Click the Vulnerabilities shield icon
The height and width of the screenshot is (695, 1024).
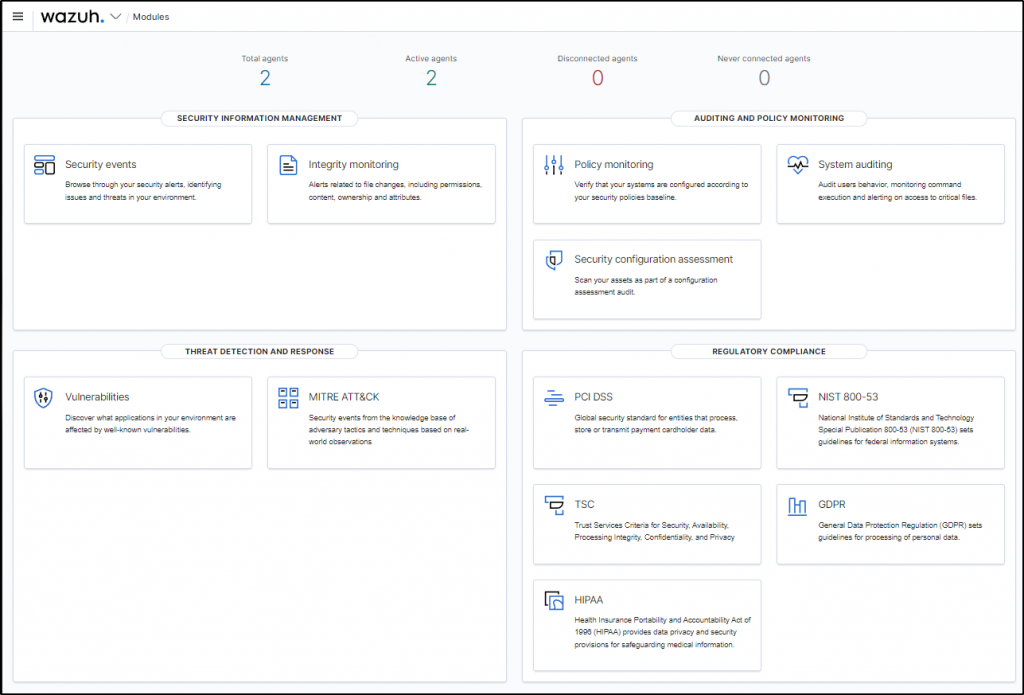(x=43, y=397)
